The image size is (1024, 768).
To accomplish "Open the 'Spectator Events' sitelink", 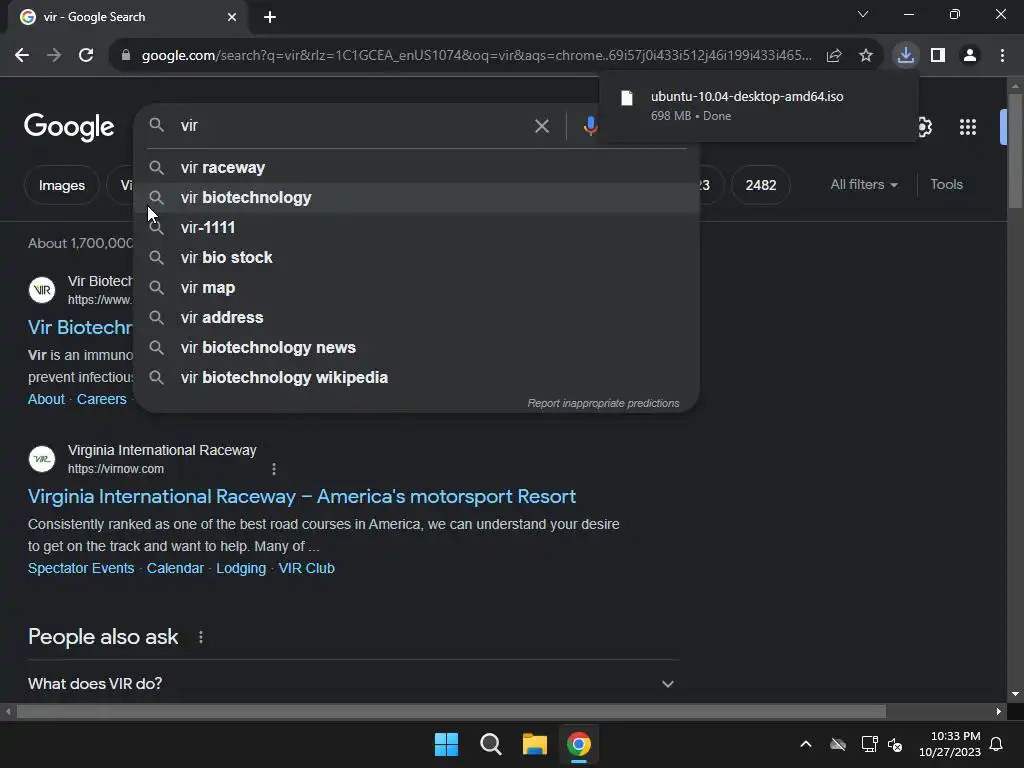I will pos(81,568).
